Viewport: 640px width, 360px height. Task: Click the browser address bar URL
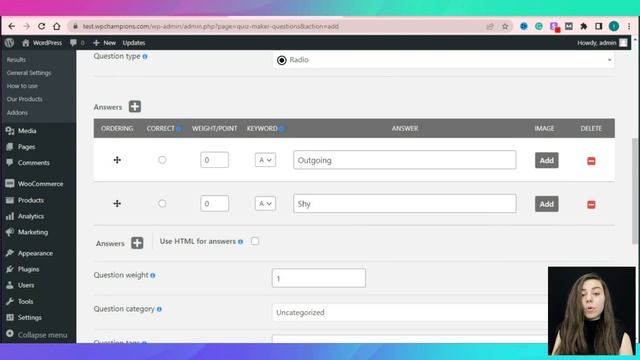[211, 27]
